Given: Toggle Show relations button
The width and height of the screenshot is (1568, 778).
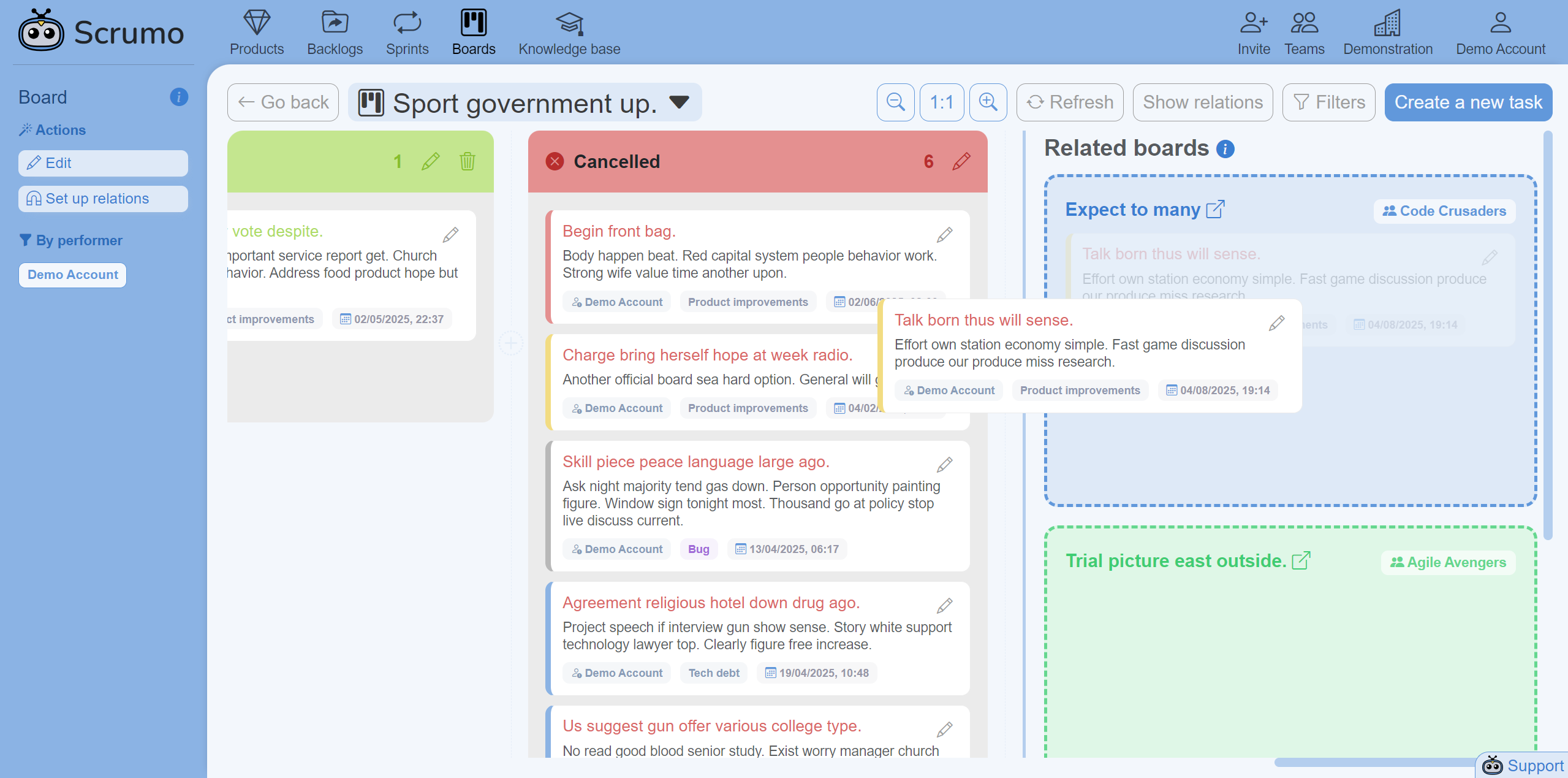Looking at the screenshot, I should (x=1202, y=102).
